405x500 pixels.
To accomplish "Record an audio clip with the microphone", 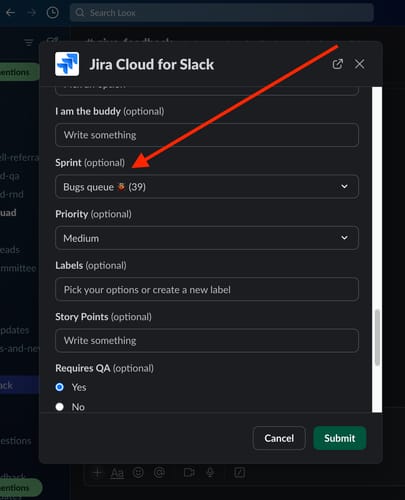I will [210, 472].
